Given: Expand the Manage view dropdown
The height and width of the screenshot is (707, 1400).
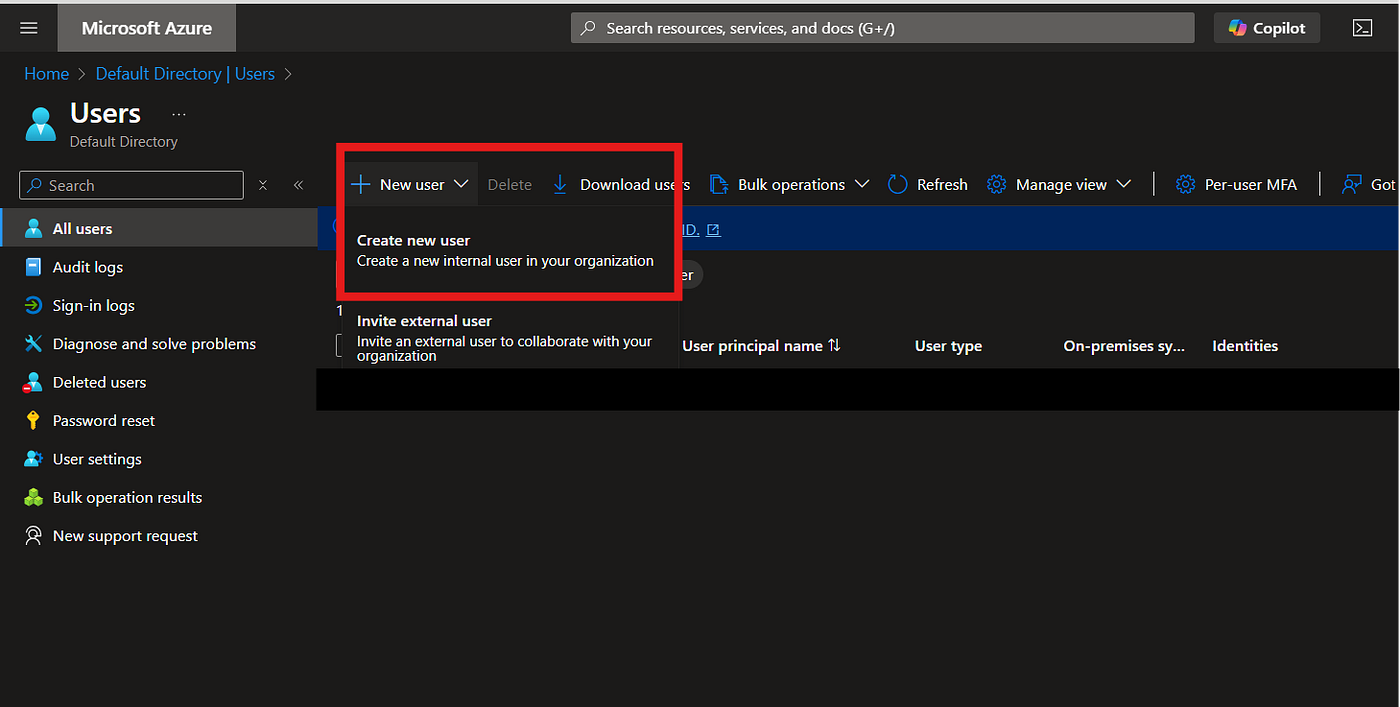Looking at the screenshot, I should click(x=1059, y=184).
